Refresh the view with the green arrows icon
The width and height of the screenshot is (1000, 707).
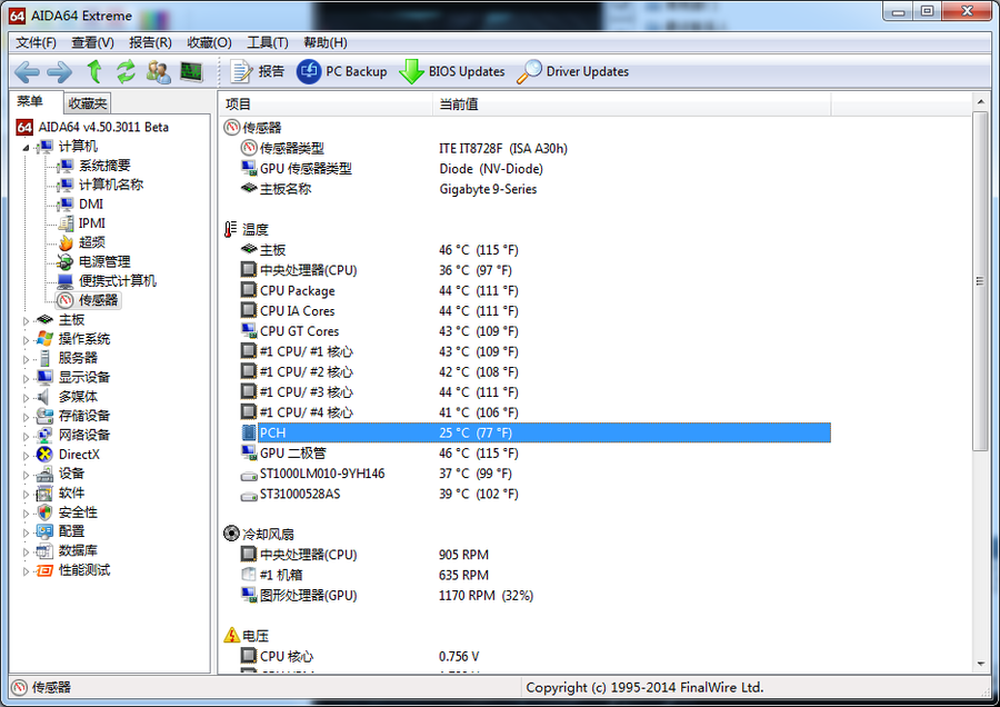point(126,71)
